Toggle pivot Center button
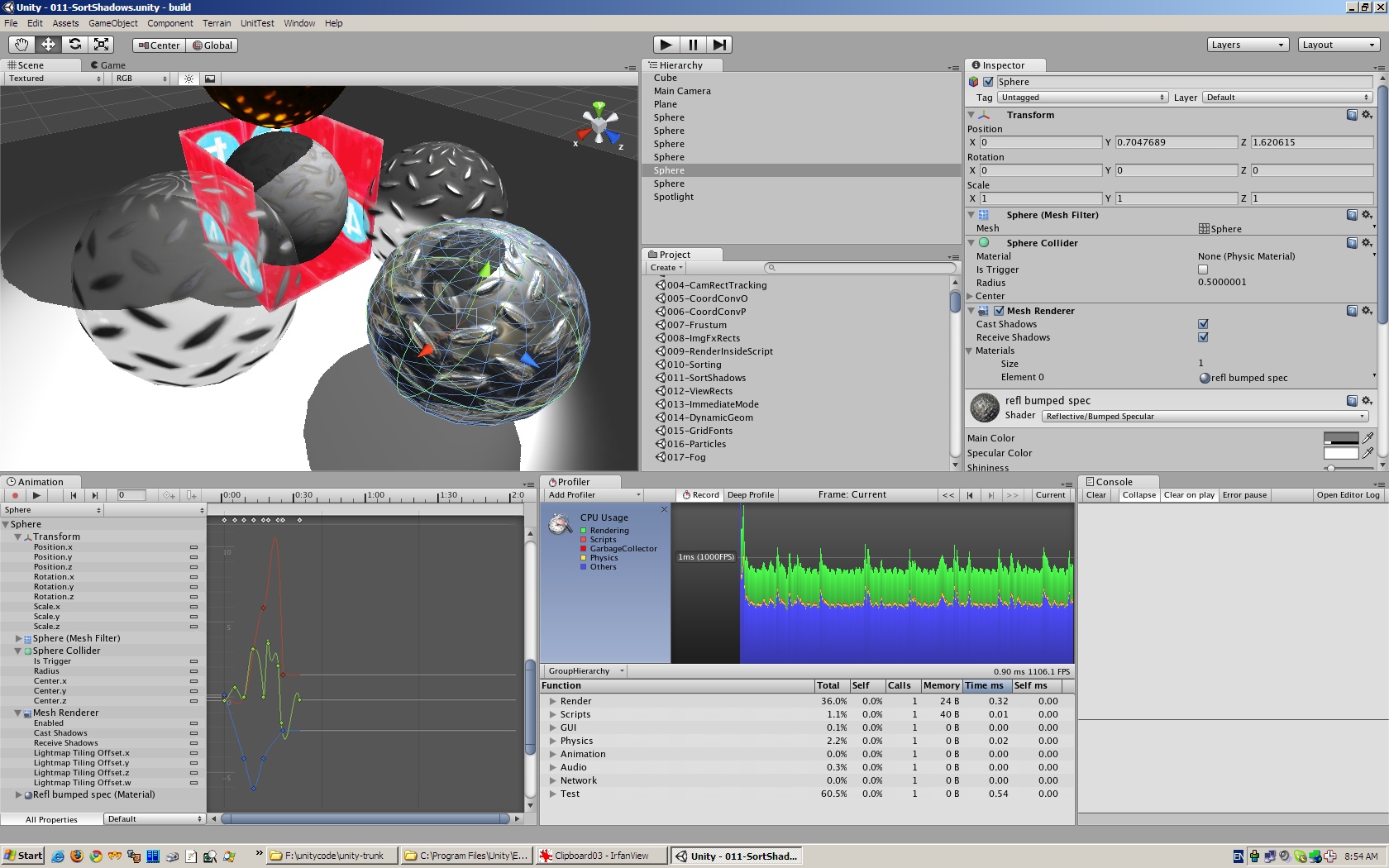Image resolution: width=1389 pixels, height=868 pixels. tap(159, 45)
